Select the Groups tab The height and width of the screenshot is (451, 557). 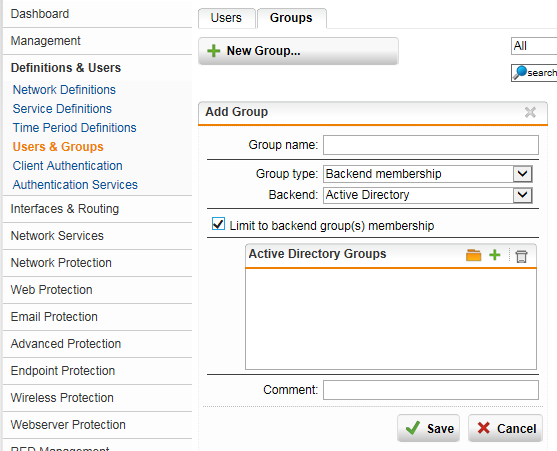point(291,18)
